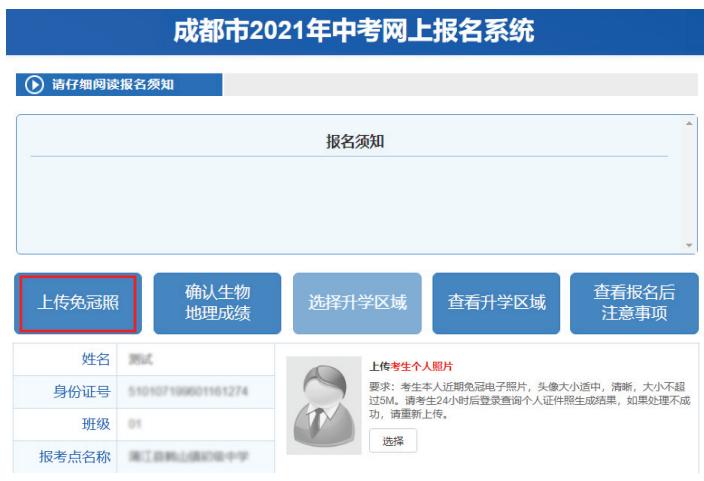The image size is (704, 481).
Task: Click the 报名须知 heading text
Action: click(x=355, y=141)
